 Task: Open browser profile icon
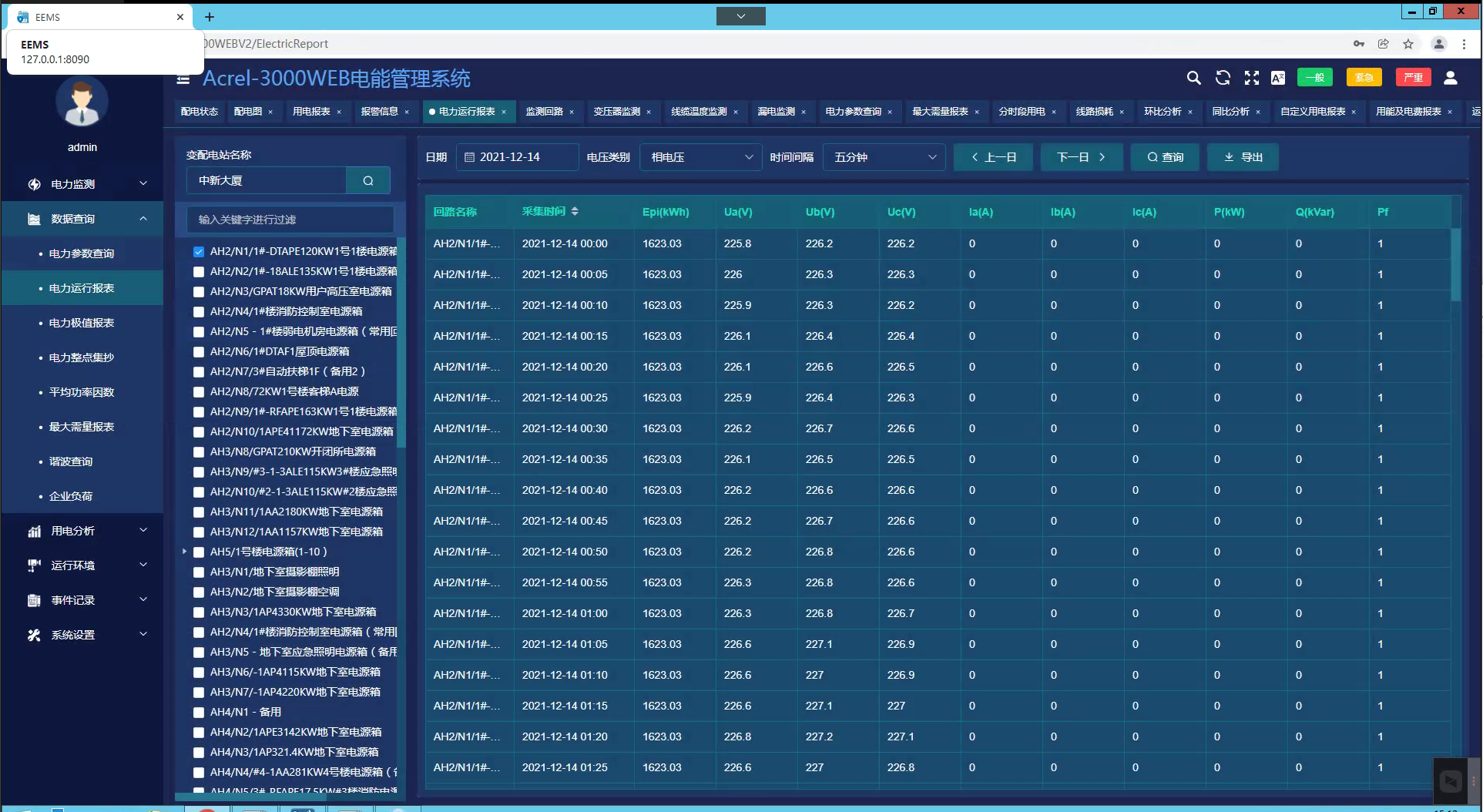point(1438,44)
